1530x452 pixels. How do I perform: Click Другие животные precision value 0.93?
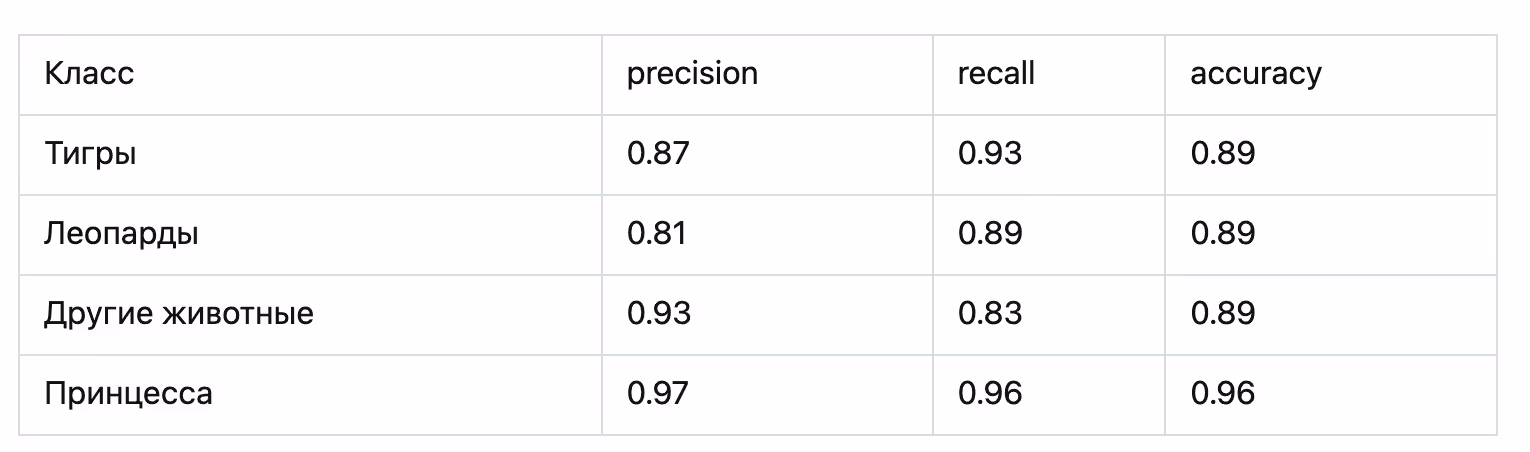[658, 314]
